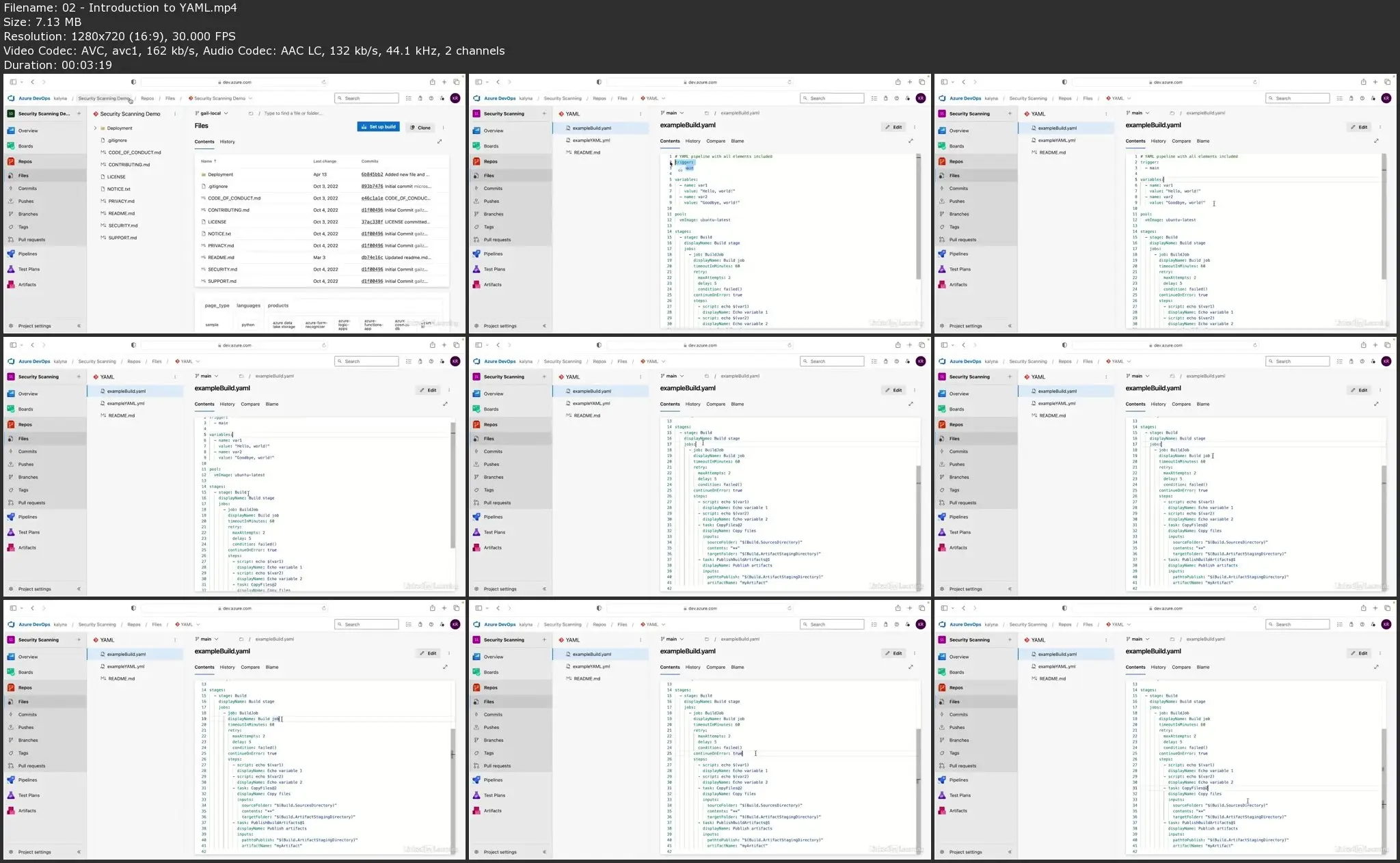Screen dimensions: 1400x863
Task: Open marketplace bag icon in Security Scanning Demo frame
Action: [420, 98]
